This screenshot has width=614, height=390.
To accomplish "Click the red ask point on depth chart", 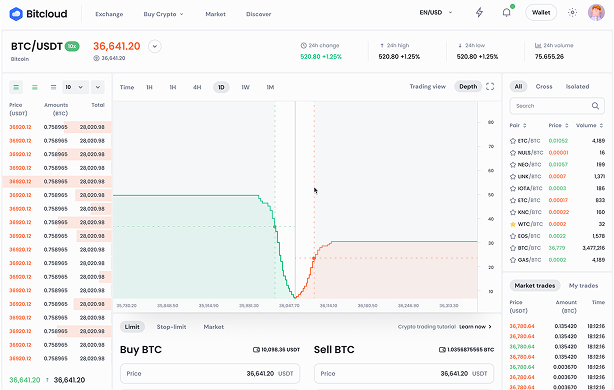I will coord(314,258).
